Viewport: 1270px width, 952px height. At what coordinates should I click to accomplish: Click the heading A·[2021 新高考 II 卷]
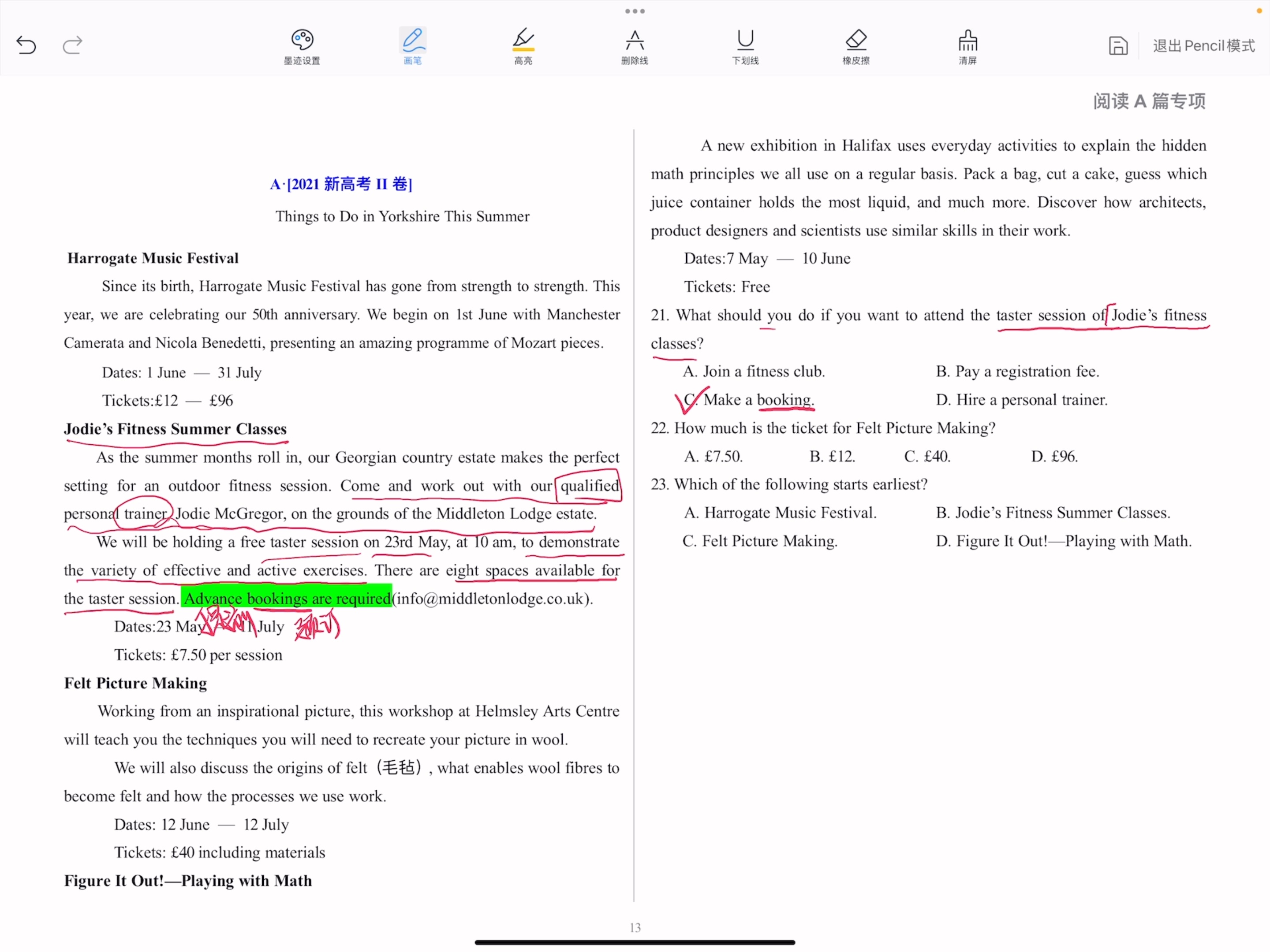pyautogui.click(x=341, y=184)
